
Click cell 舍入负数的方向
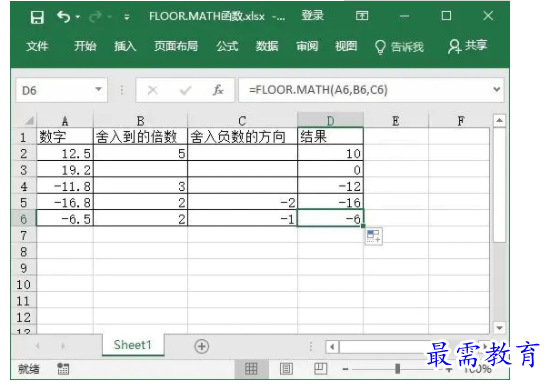click(242, 136)
